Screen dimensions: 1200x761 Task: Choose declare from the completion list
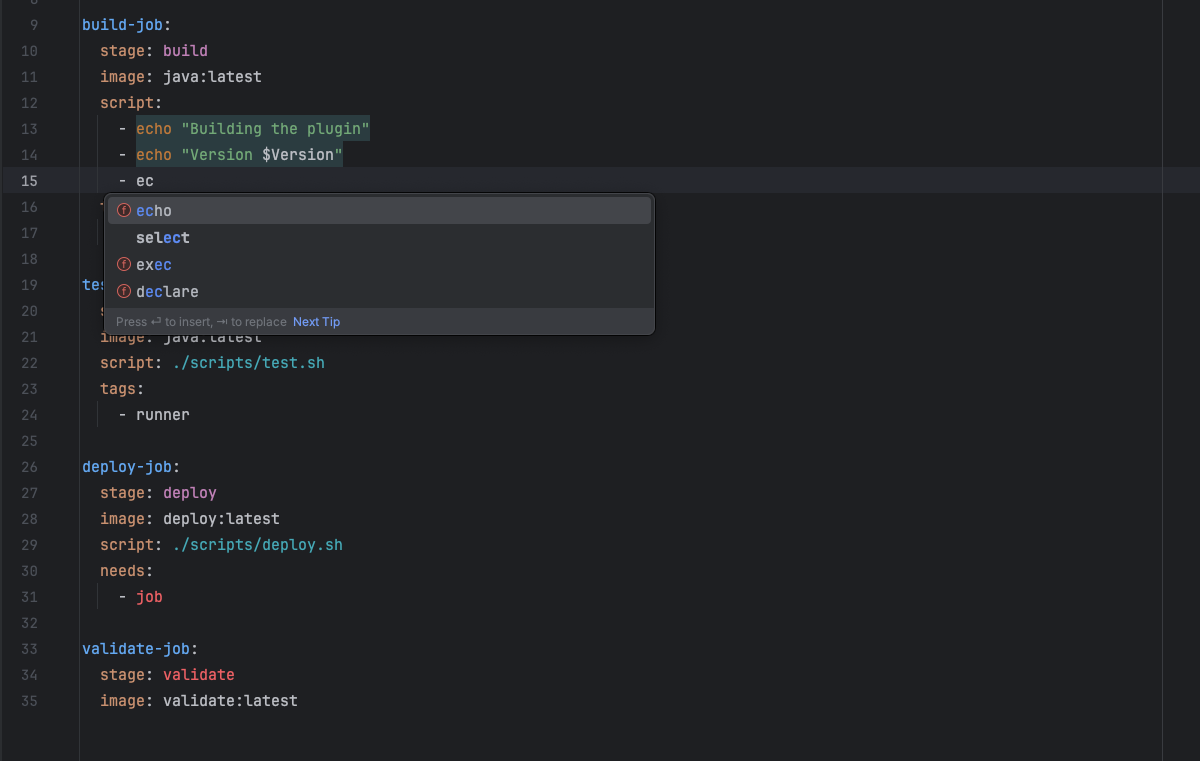(379, 292)
